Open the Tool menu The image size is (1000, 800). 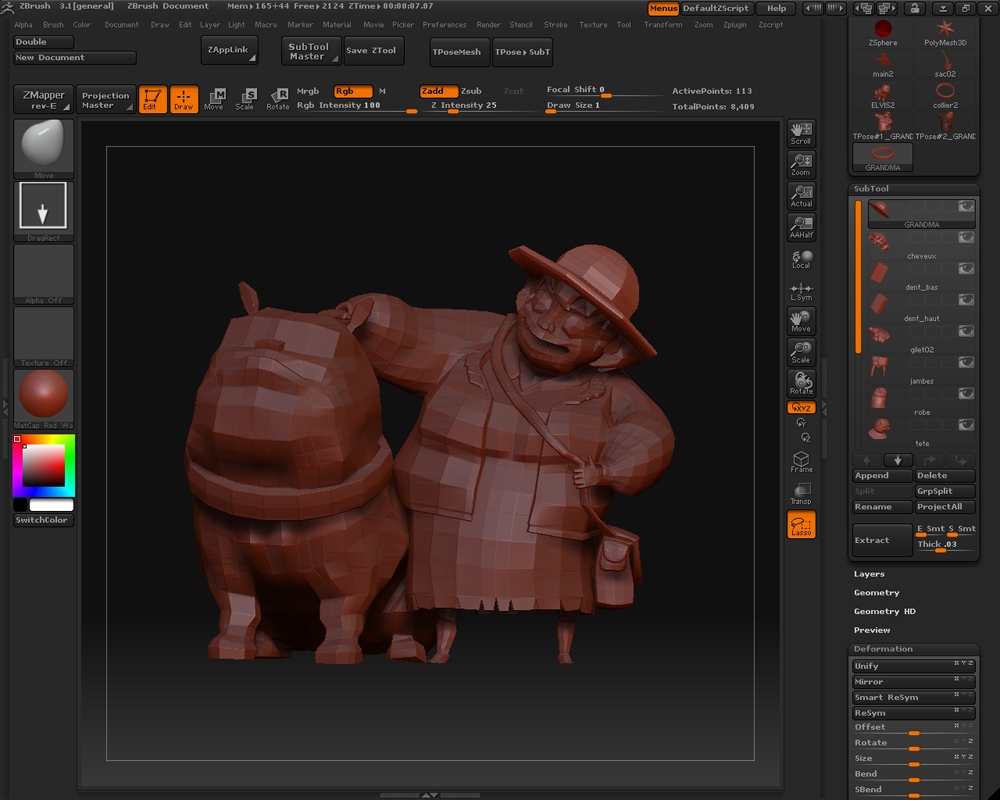(x=624, y=25)
